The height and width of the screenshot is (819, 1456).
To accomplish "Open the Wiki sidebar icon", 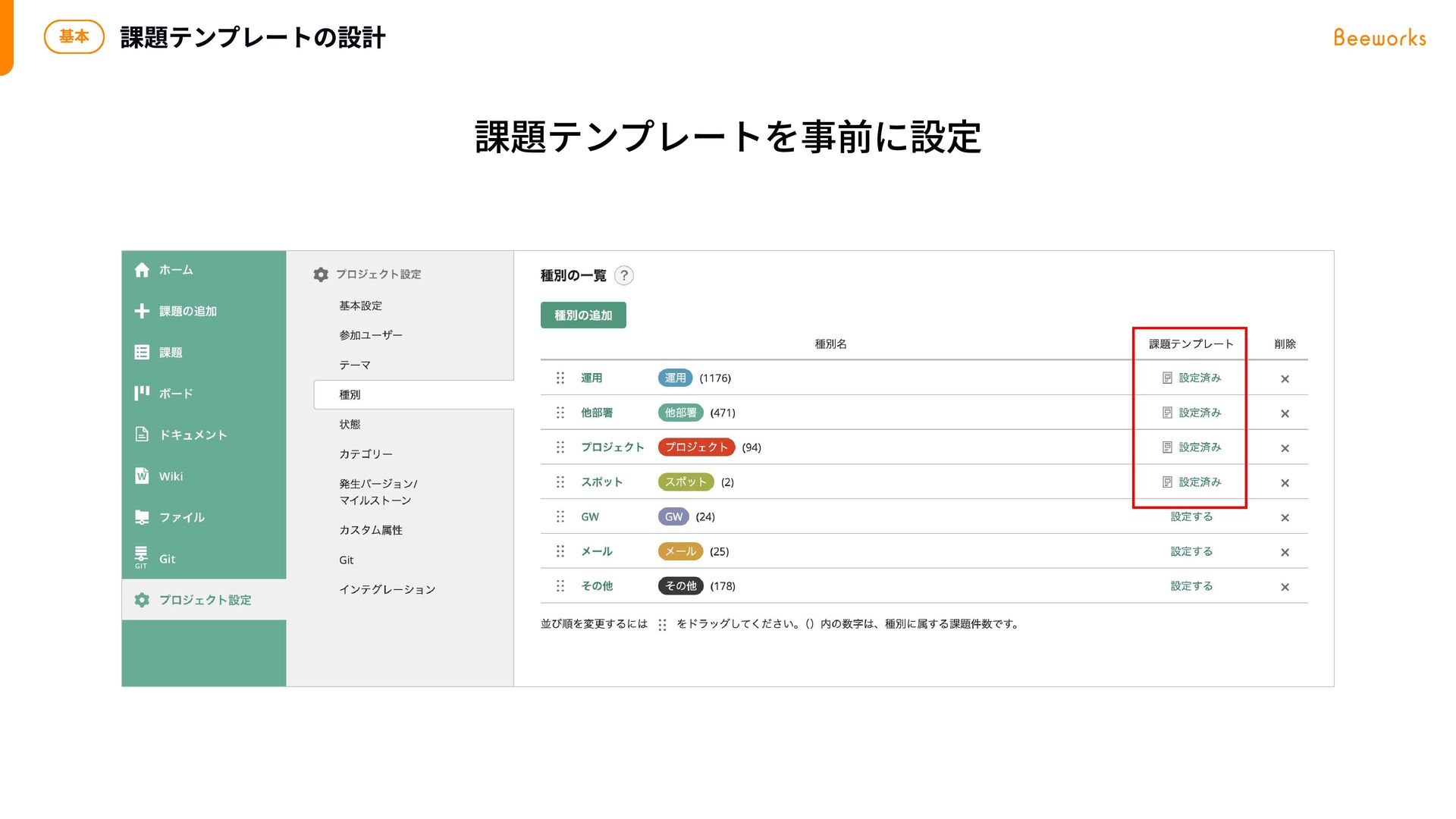I will click(142, 475).
